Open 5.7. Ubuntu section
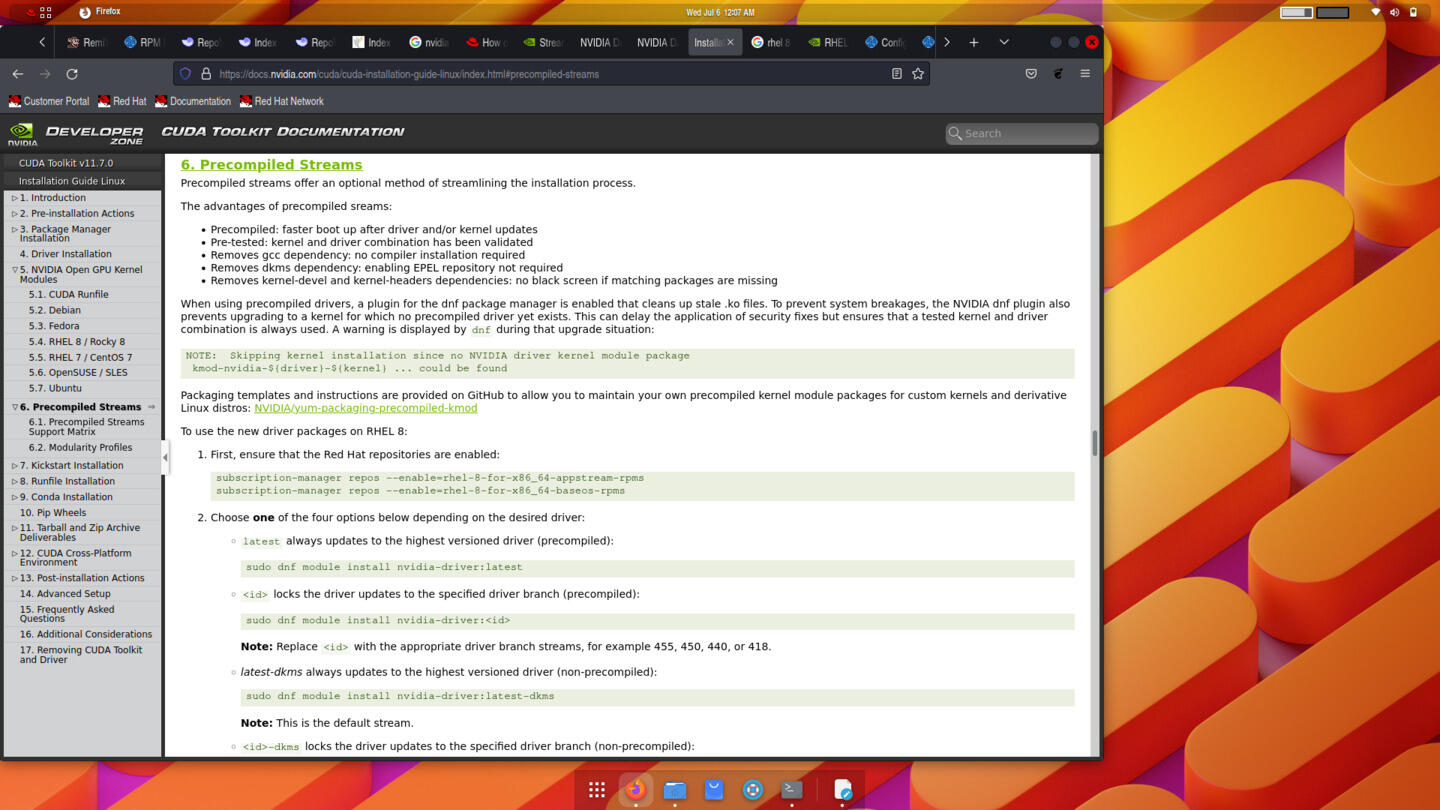 [x=55, y=388]
